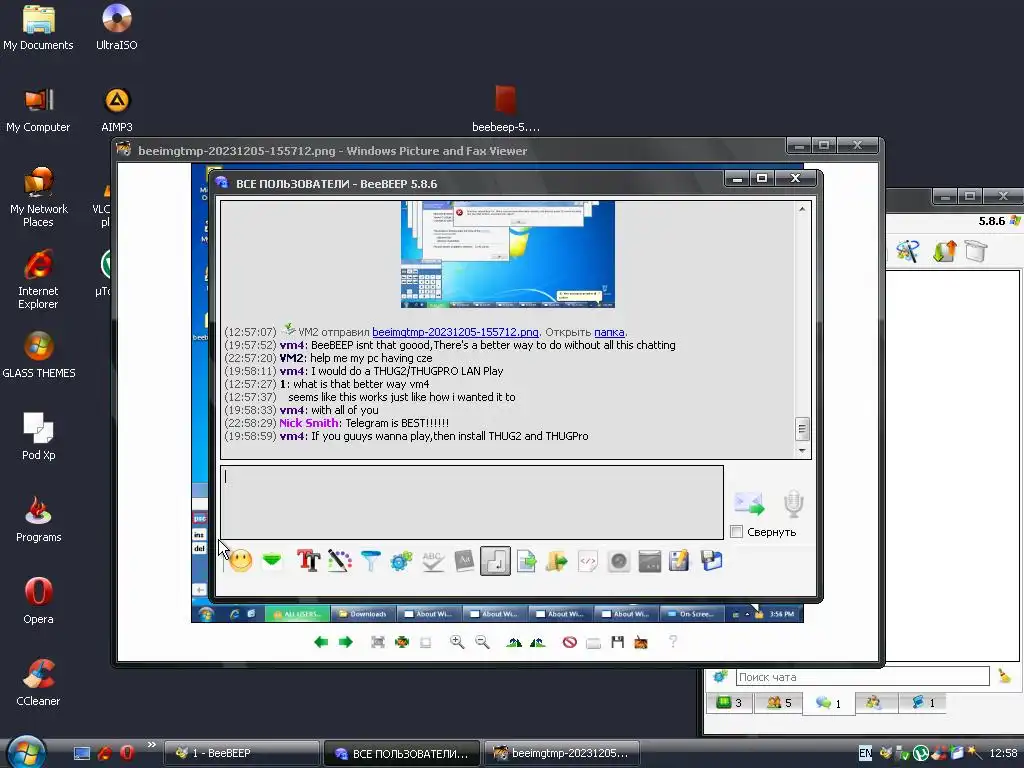The width and height of the screenshot is (1024, 768).
Task: Click the wizard wand icon in main BeeBEEP window
Action: [907, 251]
